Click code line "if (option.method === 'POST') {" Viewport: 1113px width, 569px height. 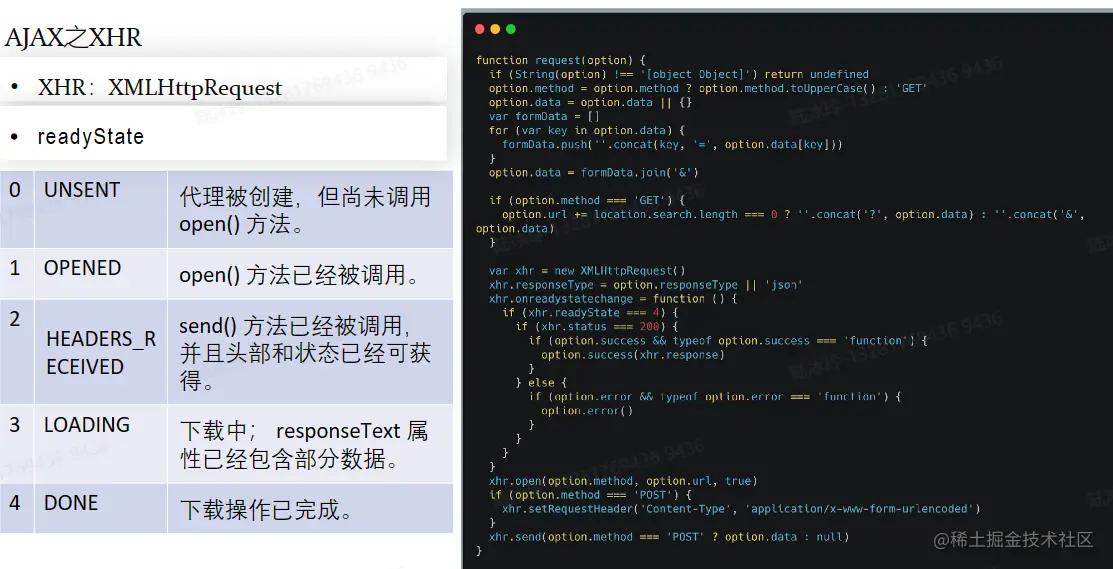click(x=590, y=495)
